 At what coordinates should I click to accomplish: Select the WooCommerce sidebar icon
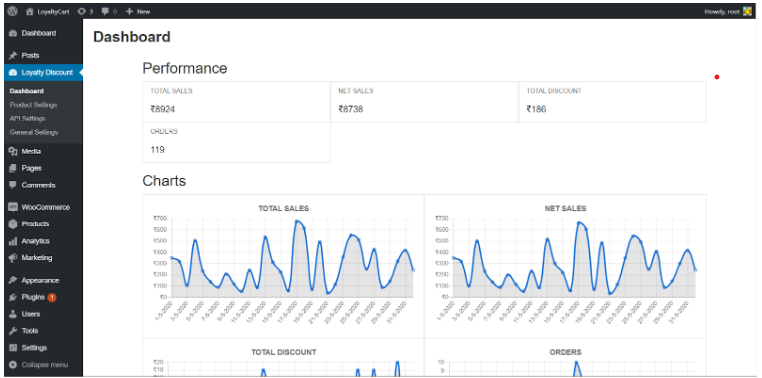(13, 207)
